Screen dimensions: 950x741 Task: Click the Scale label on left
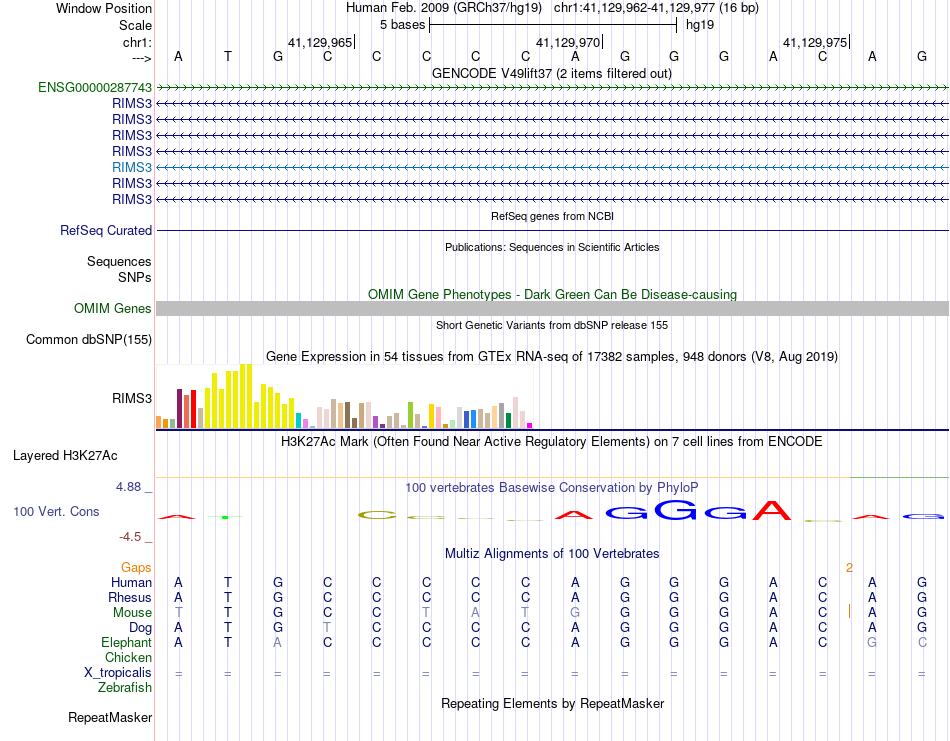[135, 25]
